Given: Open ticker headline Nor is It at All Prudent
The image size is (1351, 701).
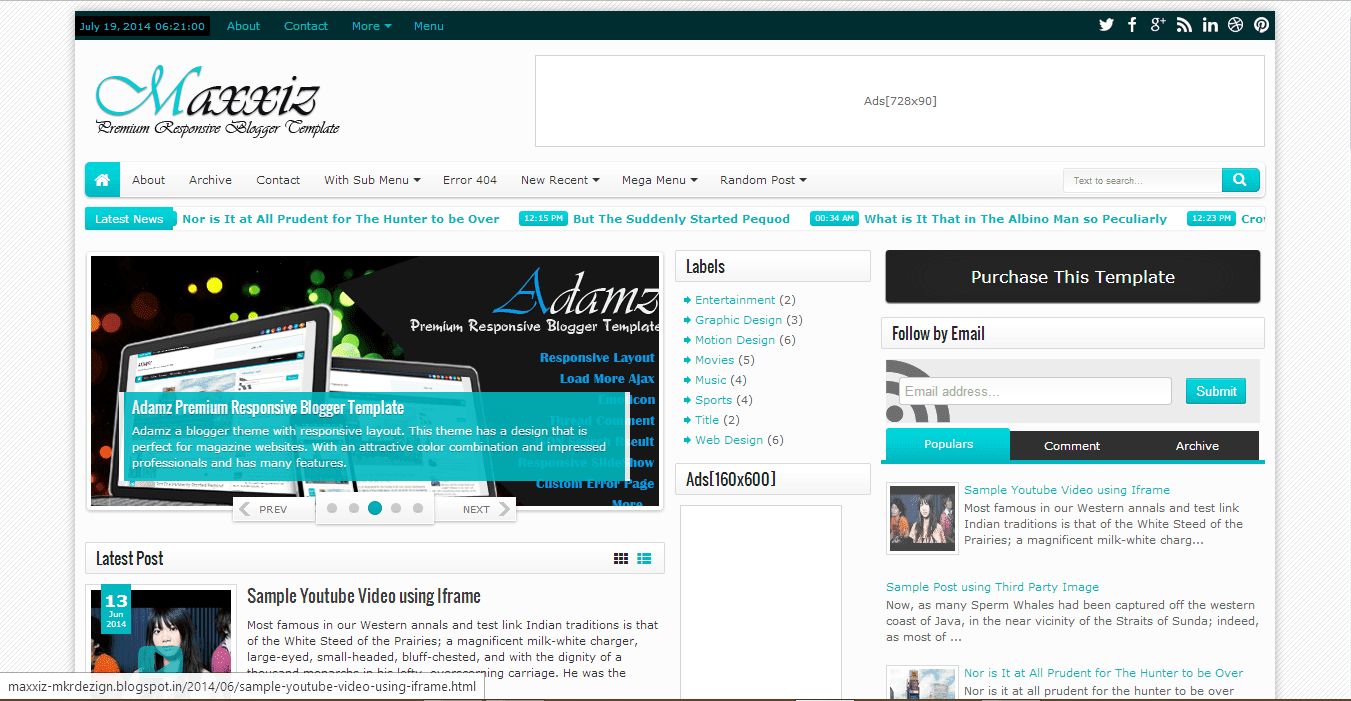Looking at the screenshot, I should [341, 219].
